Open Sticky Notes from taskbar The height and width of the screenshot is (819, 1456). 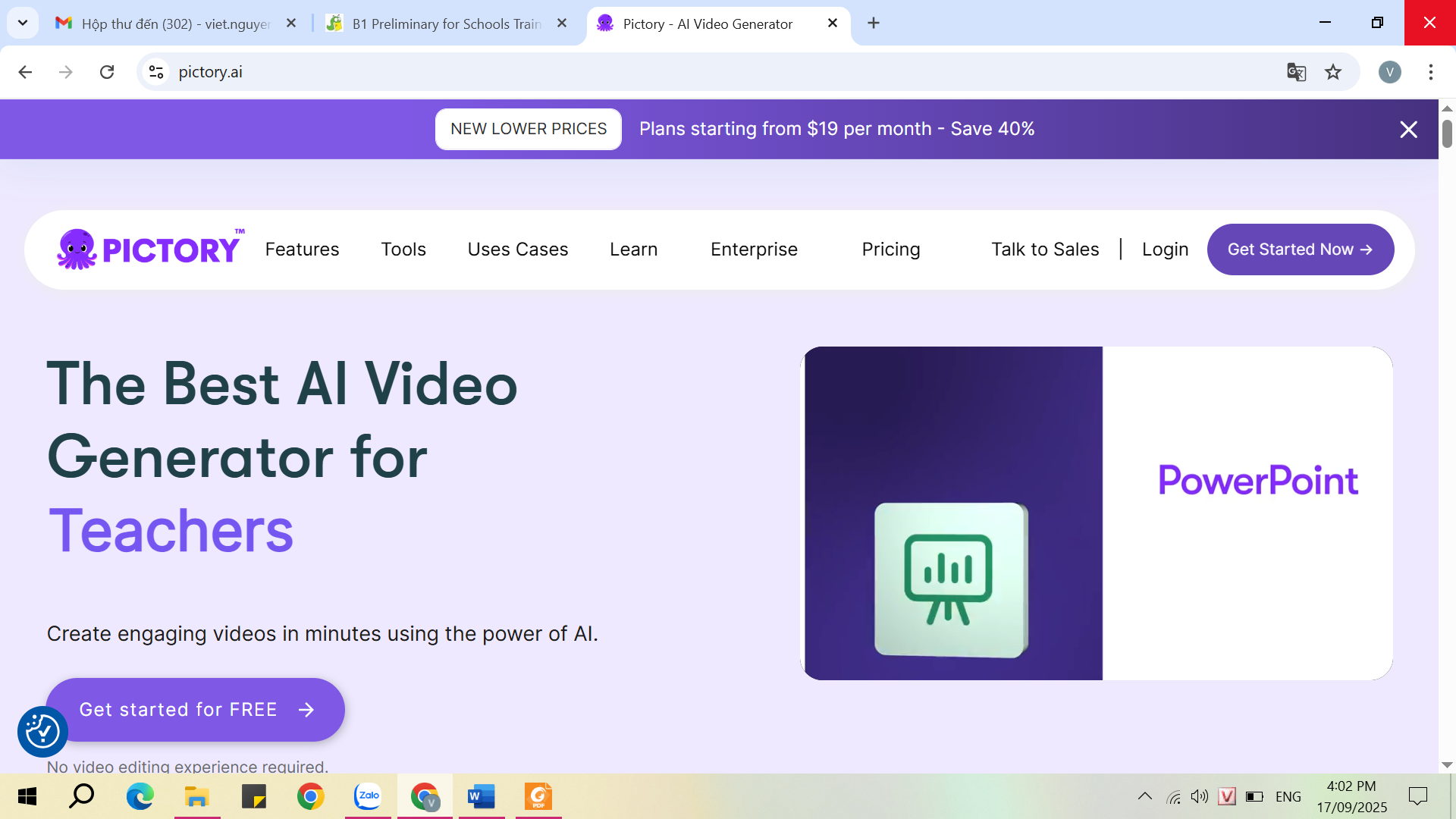(254, 796)
